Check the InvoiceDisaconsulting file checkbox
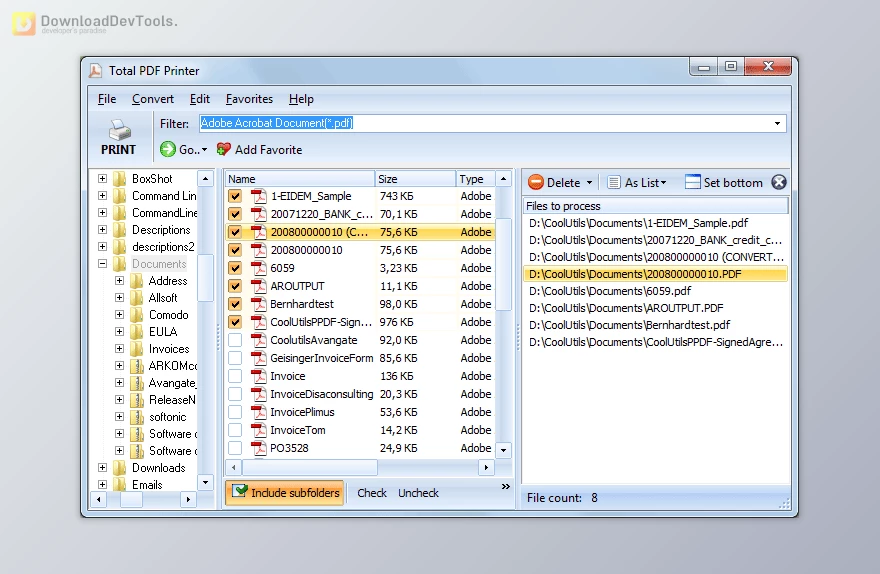The width and height of the screenshot is (880, 574). 235,394
